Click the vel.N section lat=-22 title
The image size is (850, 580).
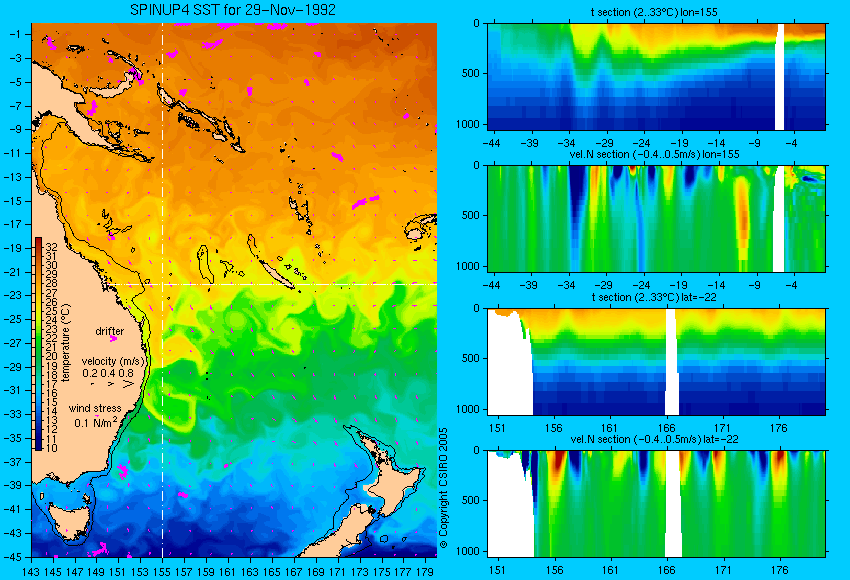[x=654, y=439]
